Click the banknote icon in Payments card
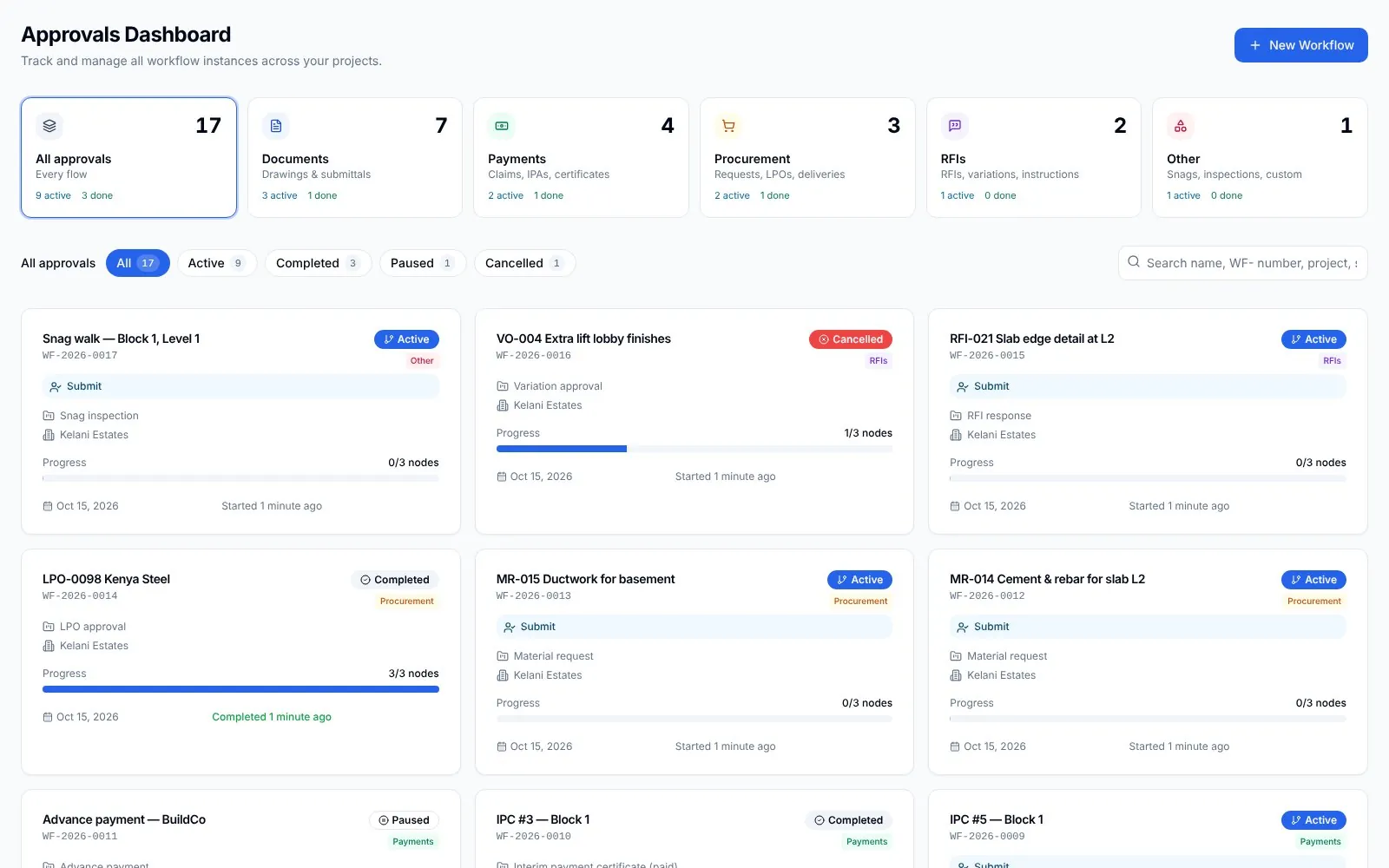 pos(502,126)
